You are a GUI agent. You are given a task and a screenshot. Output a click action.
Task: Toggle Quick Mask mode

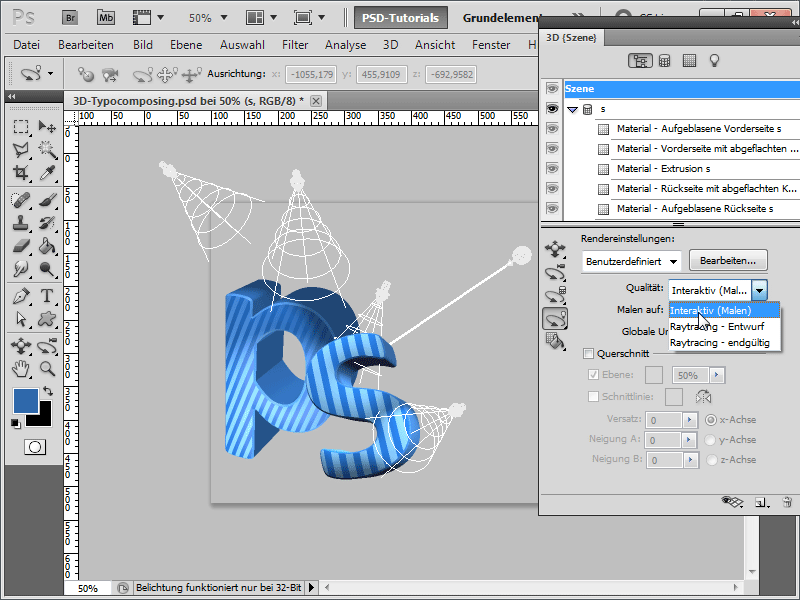[x=35, y=447]
